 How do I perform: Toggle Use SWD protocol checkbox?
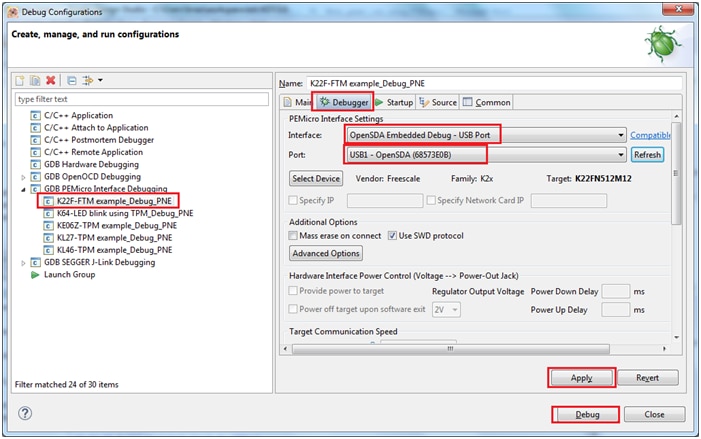point(392,235)
